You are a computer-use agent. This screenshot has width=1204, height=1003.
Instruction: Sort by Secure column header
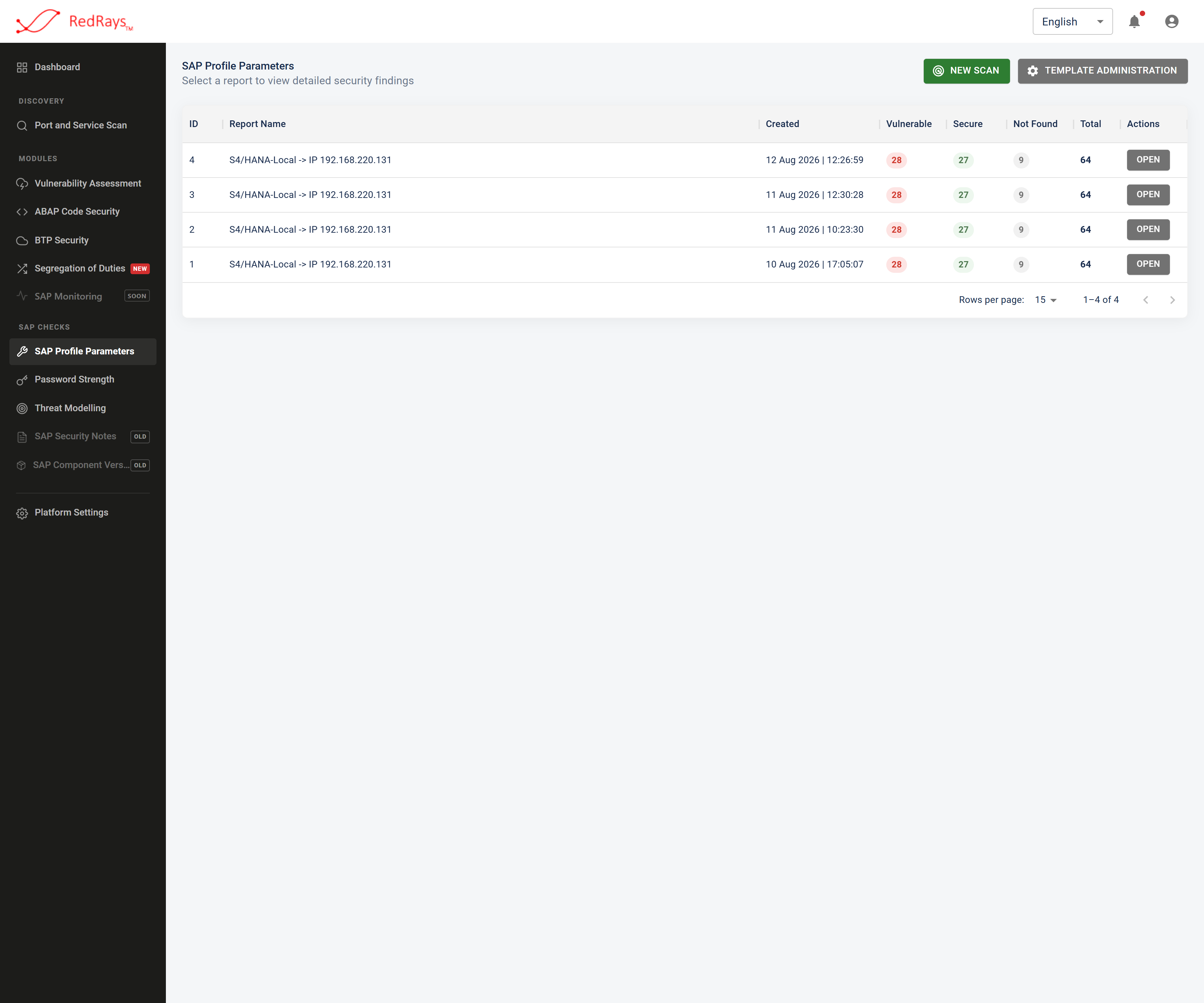click(x=967, y=124)
